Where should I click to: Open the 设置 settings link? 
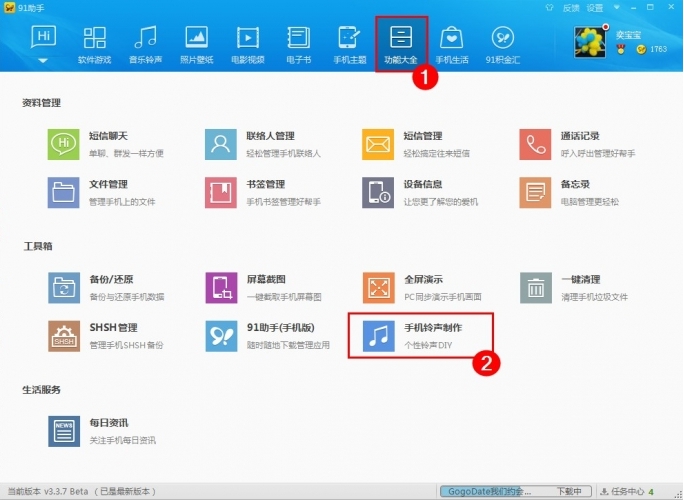click(595, 8)
